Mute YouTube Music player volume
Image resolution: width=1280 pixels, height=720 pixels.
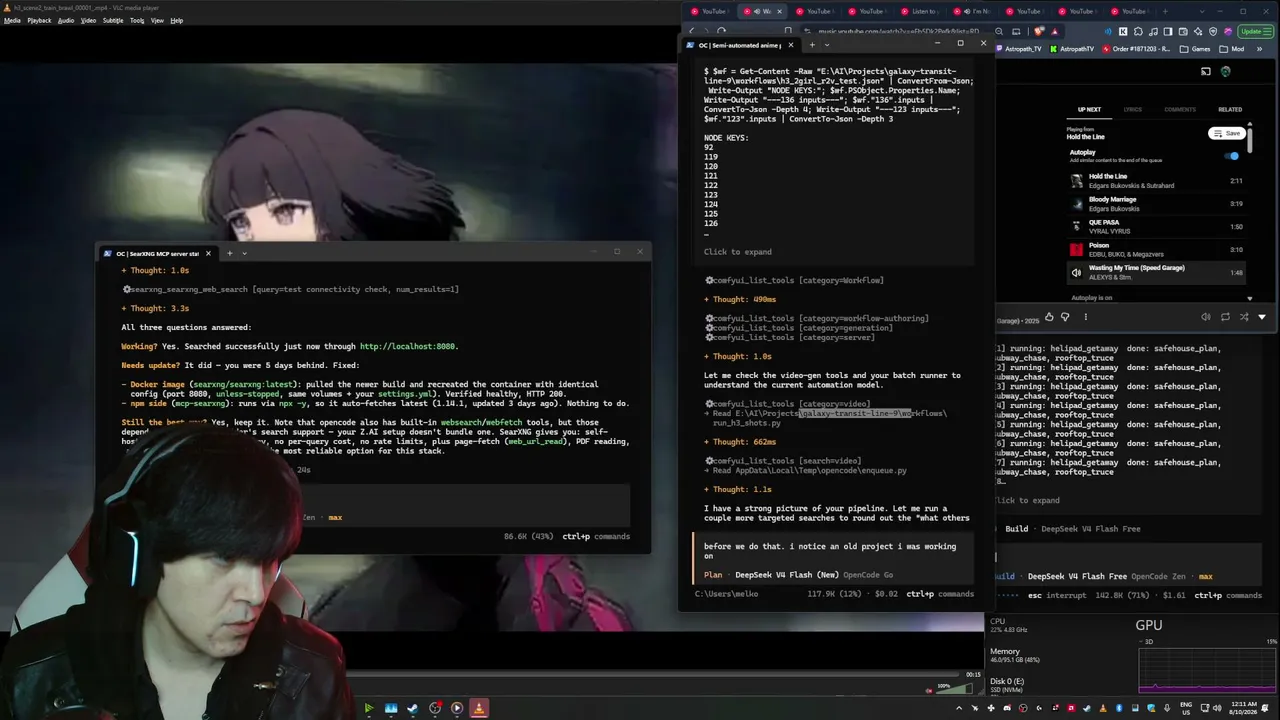tap(1205, 317)
